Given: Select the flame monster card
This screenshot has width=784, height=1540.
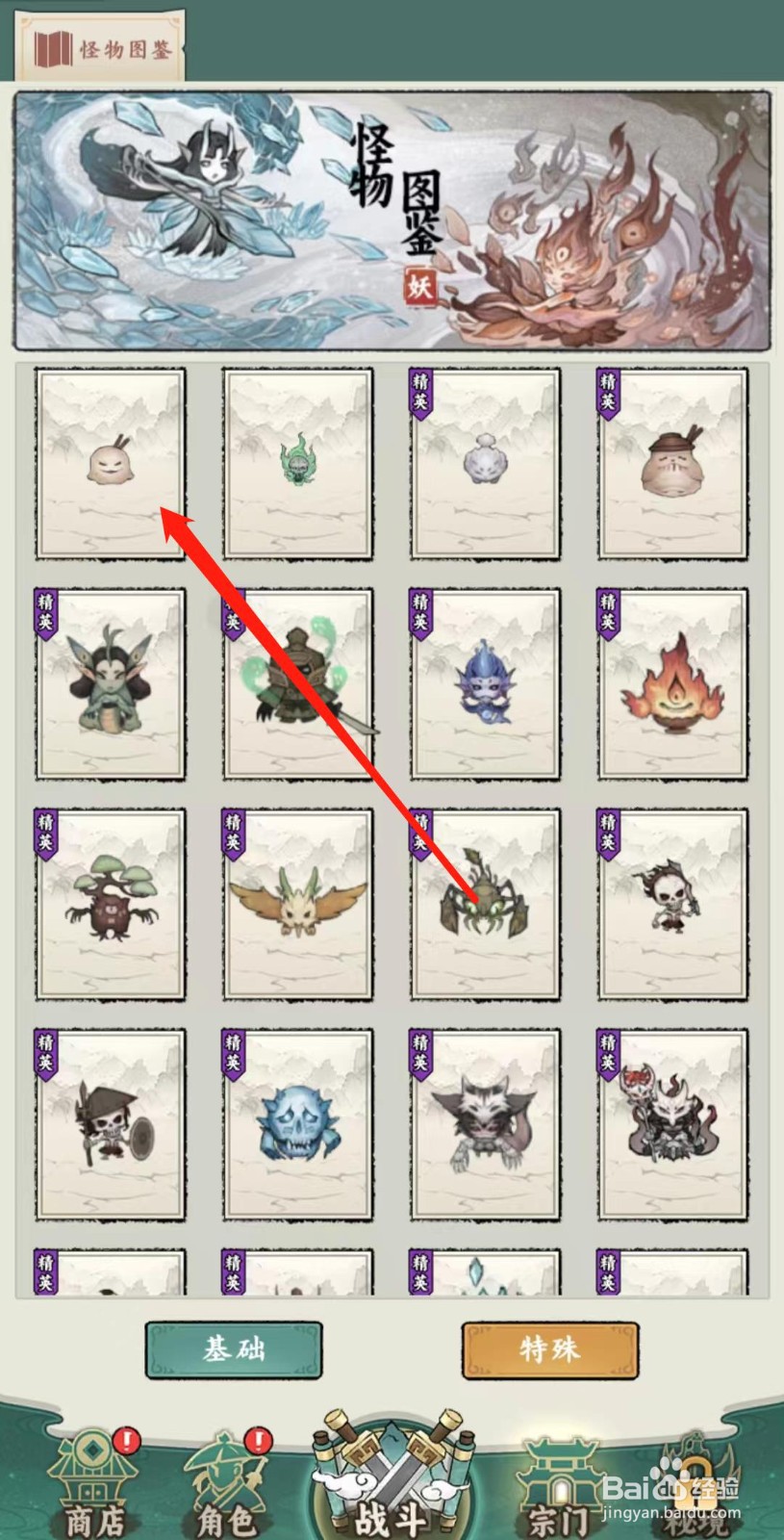Looking at the screenshot, I should tap(672, 684).
